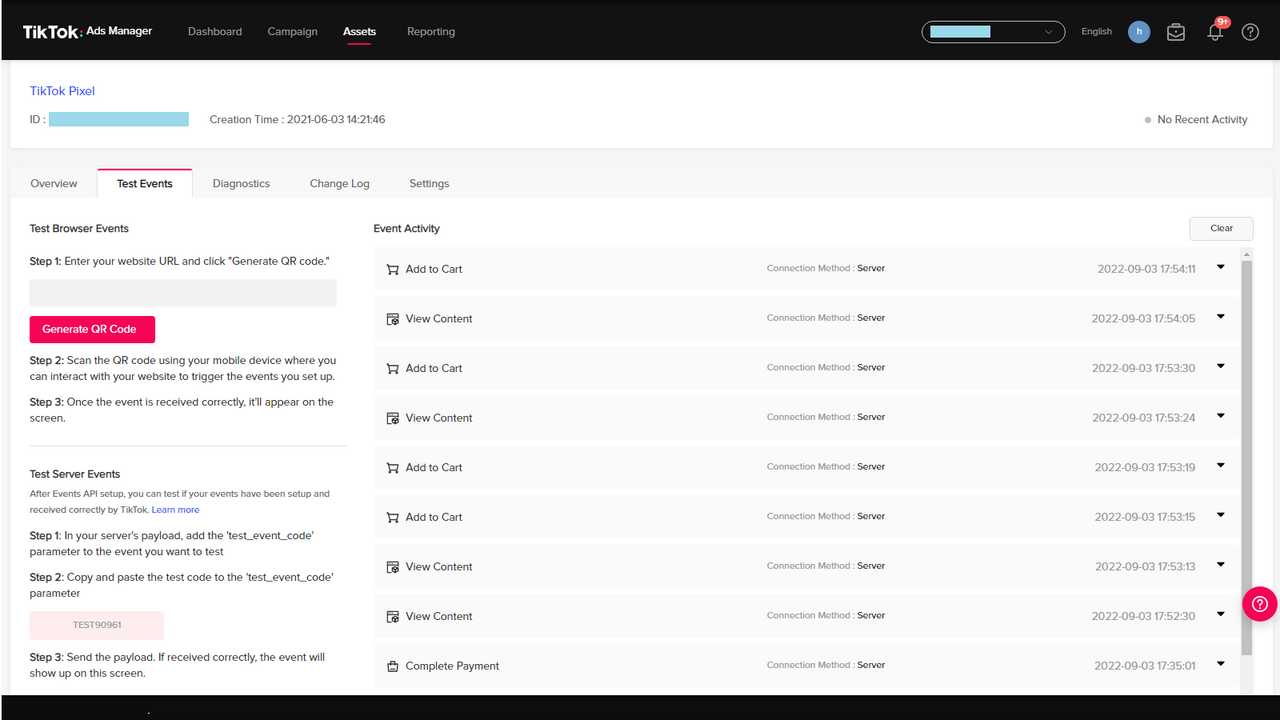Click the TikTok Ads Manager logo
Viewport: 1280px width, 720px height.
(87, 30)
